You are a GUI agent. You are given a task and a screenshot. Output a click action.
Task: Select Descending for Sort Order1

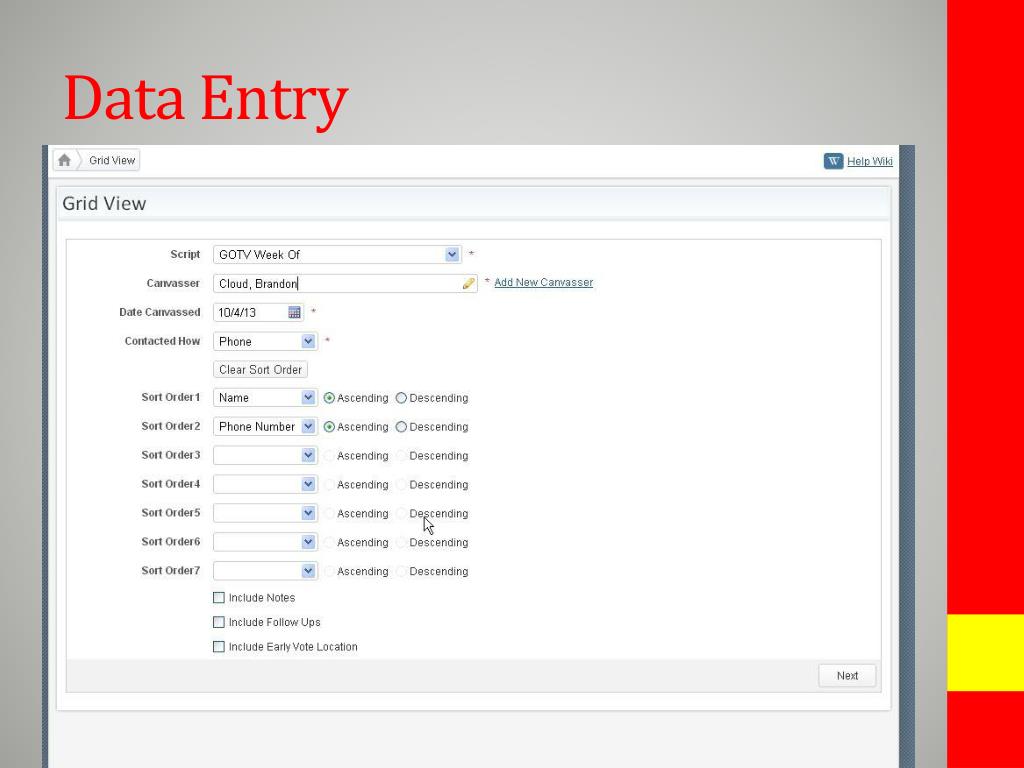pyautogui.click(x=401, y=398)
